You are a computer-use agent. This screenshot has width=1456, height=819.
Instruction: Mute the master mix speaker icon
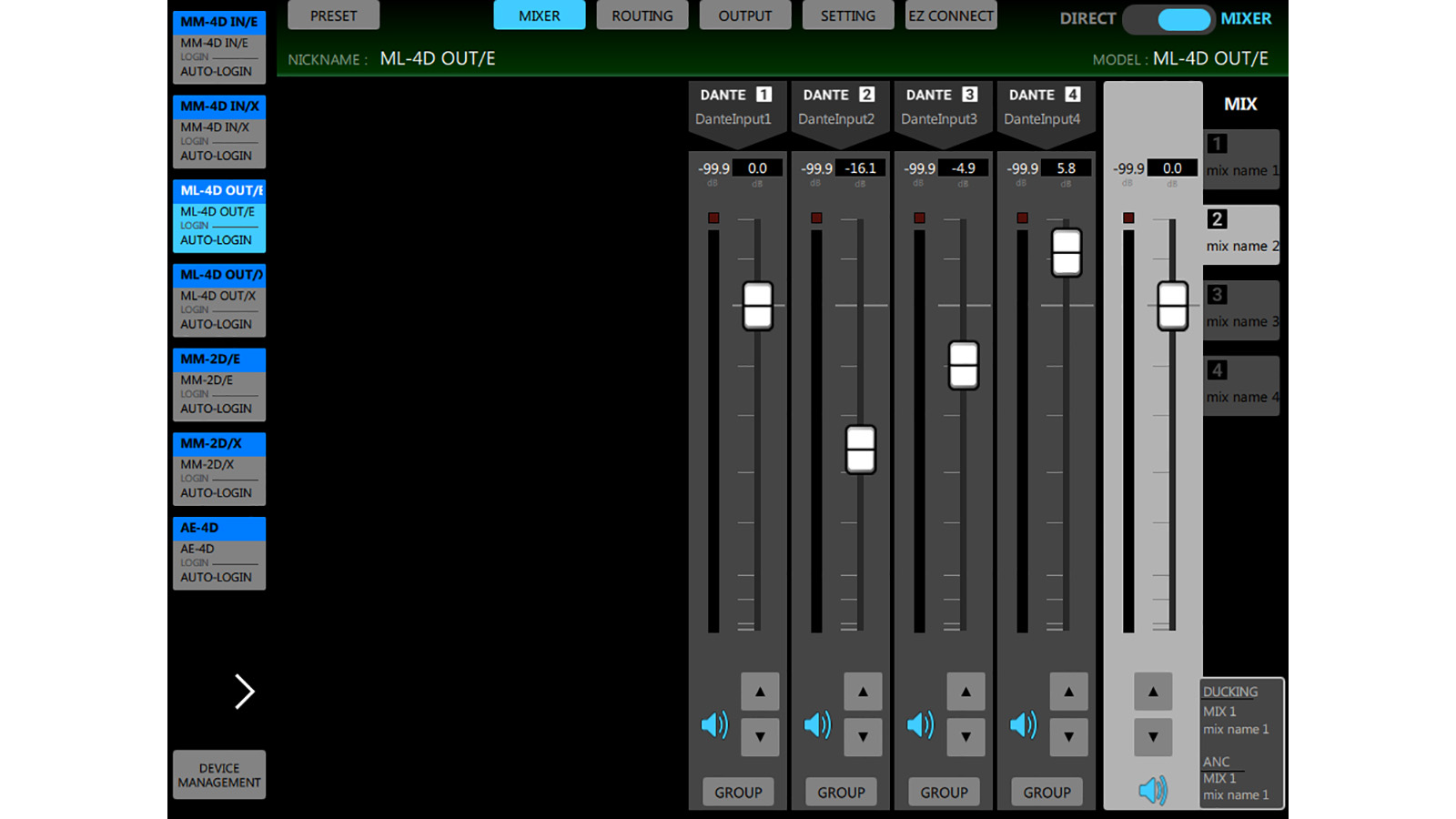point(1152,790)
